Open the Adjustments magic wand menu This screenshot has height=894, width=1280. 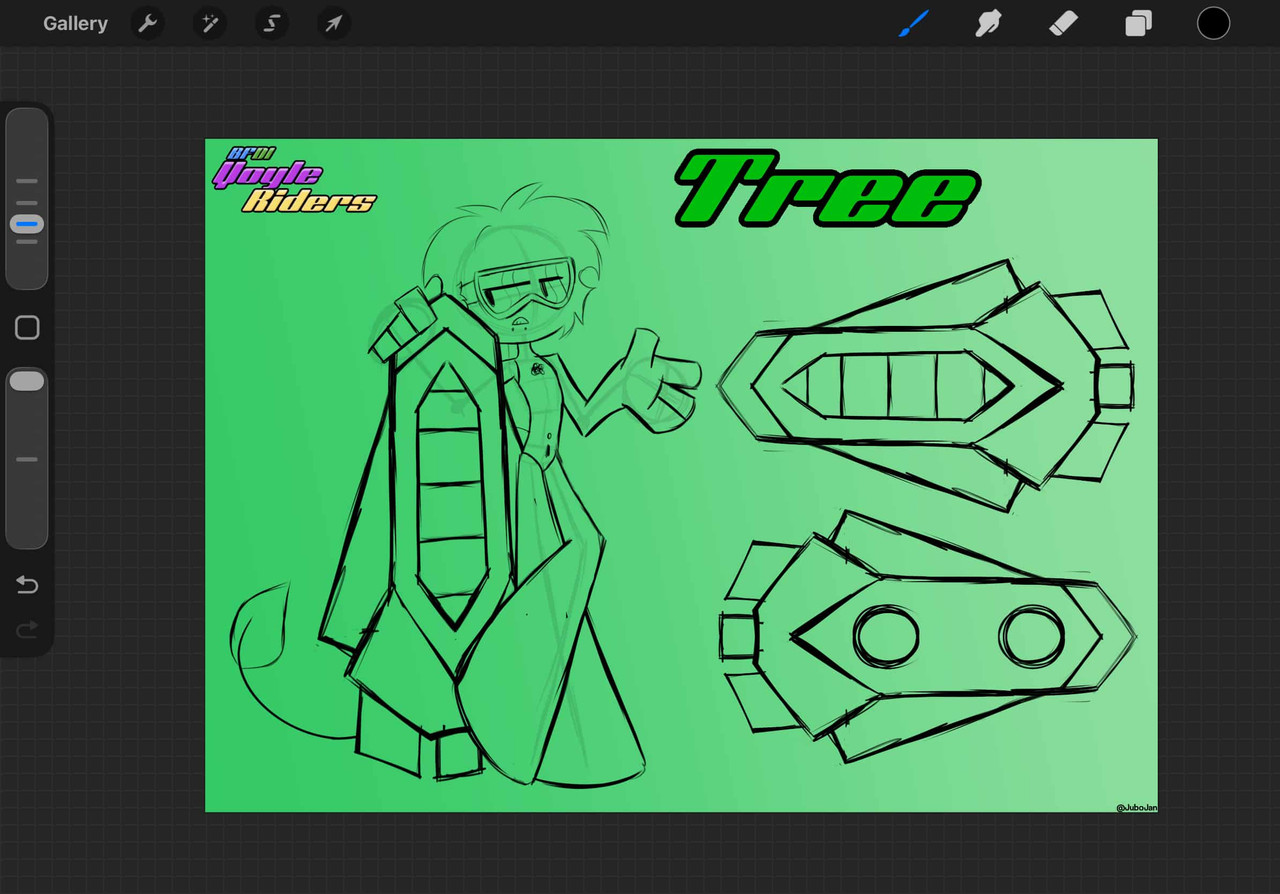(x=210, y=23)
